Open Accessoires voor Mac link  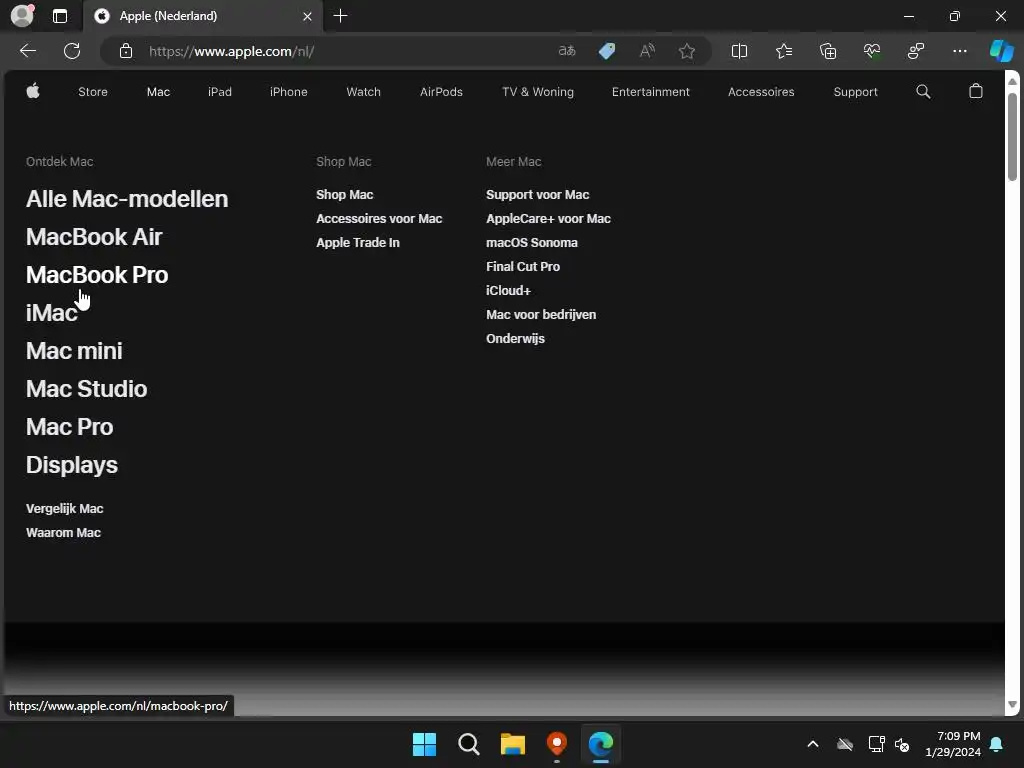click(x=379, y=219)
